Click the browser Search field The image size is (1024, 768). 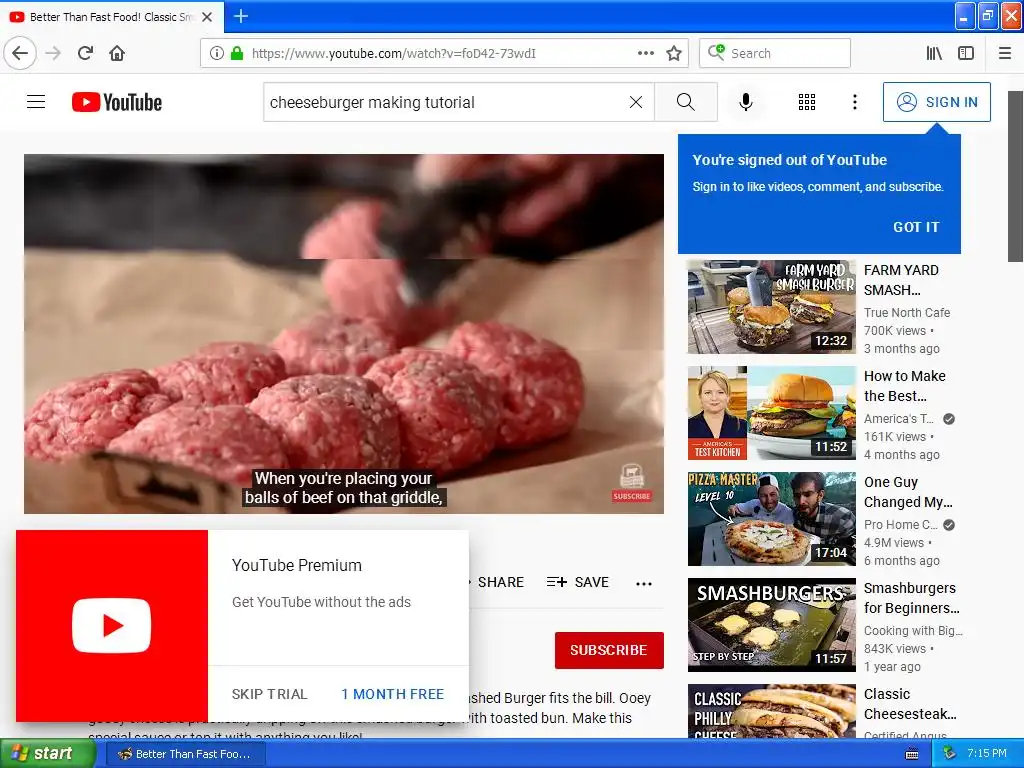point(775,53)
